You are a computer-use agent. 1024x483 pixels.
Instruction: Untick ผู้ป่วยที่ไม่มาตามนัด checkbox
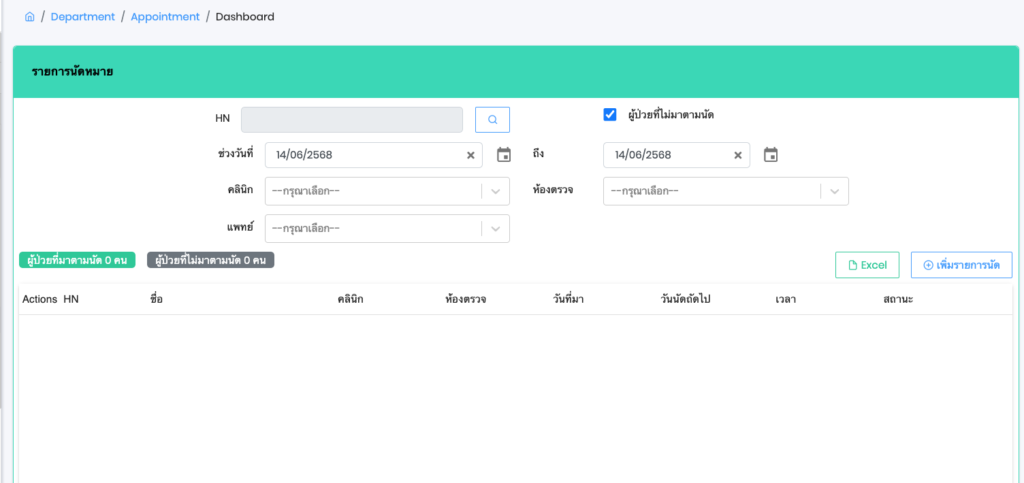610,115
